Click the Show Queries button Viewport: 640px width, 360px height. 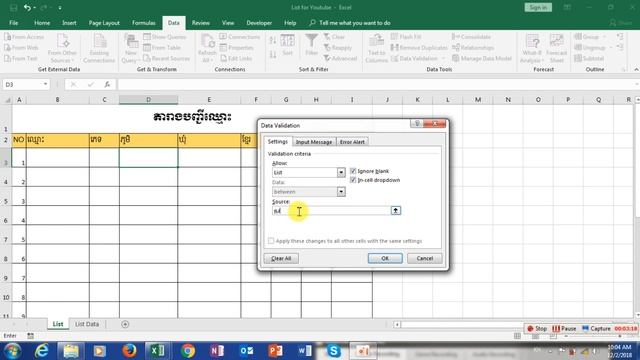(x=164, y=37)
